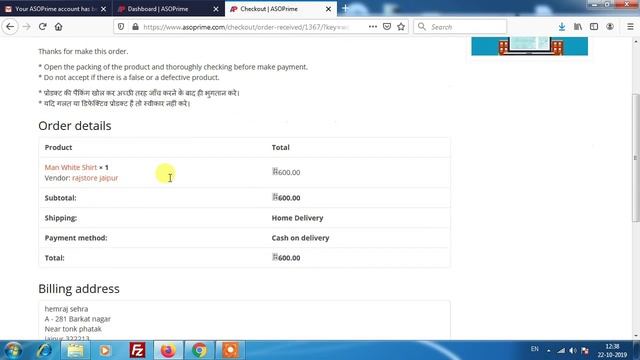640x360 pixels.
Task: Click the Product column header
Action: 58,147
